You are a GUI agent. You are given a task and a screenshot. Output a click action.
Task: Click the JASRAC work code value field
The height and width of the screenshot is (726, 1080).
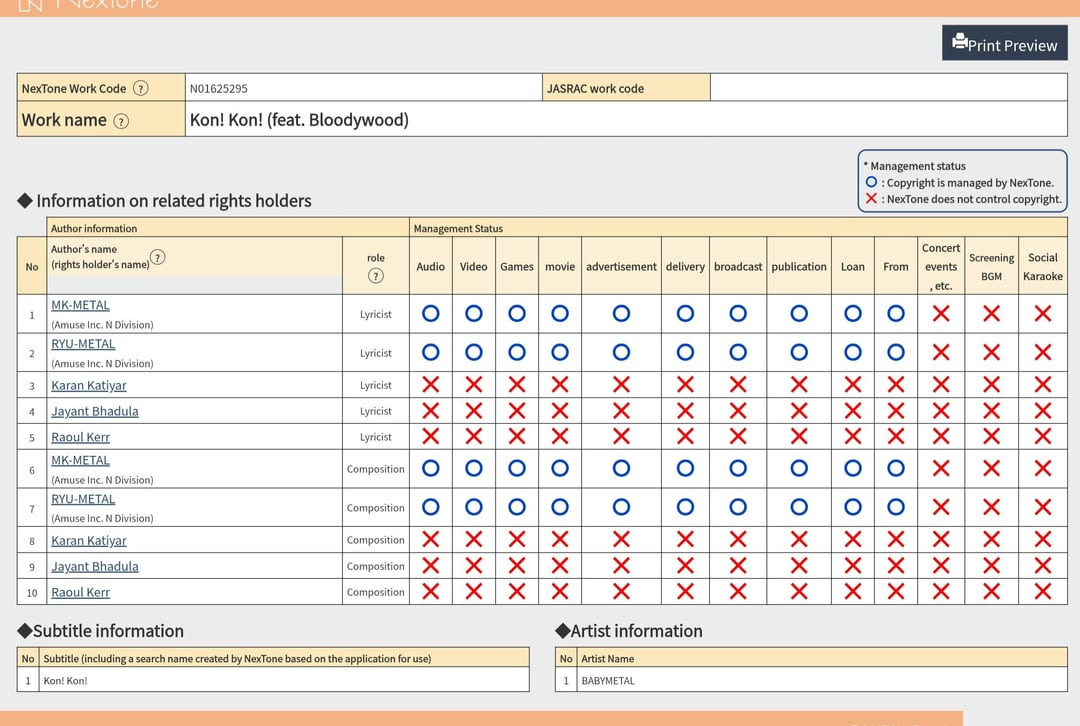point(888,88)
